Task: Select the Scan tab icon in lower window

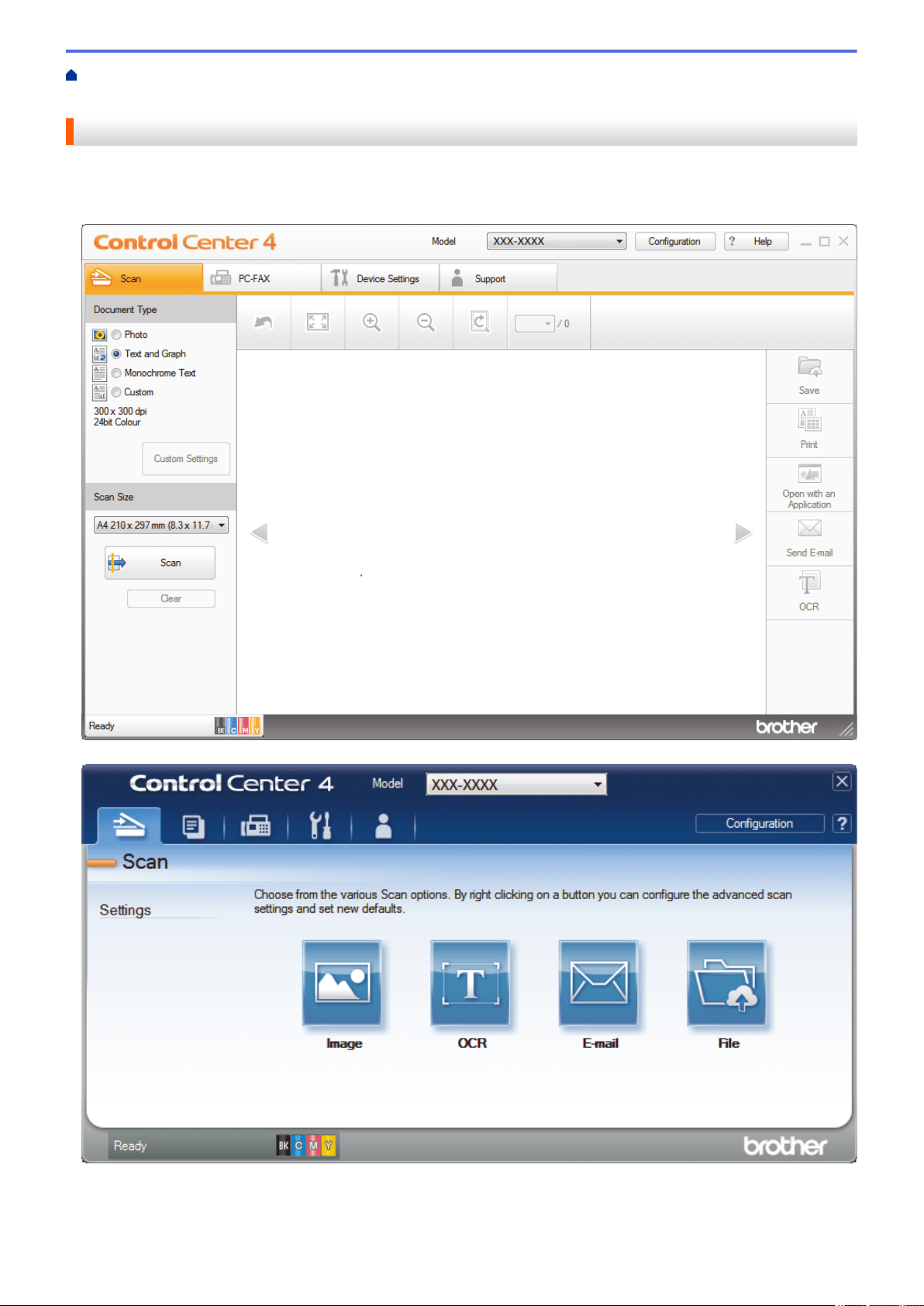Action: 129,826
